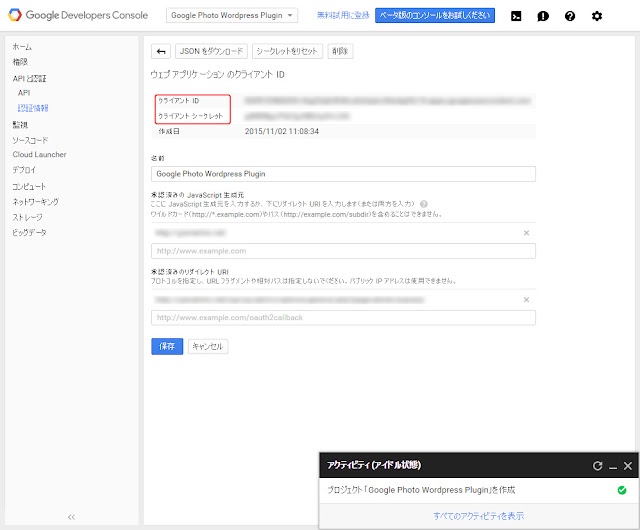Viewport: 640px width, 530px height.
Task: Click すべてのアクティビティを表示 link
Action: click(x=478, y=516)
